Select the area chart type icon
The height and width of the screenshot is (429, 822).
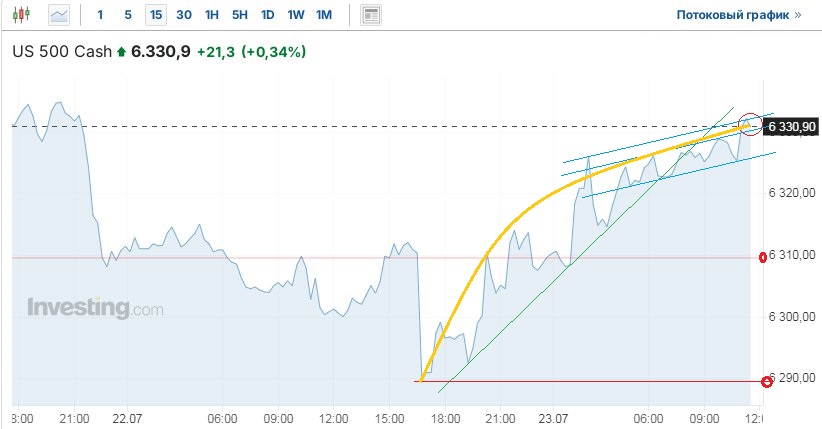[x=60, y=15]
